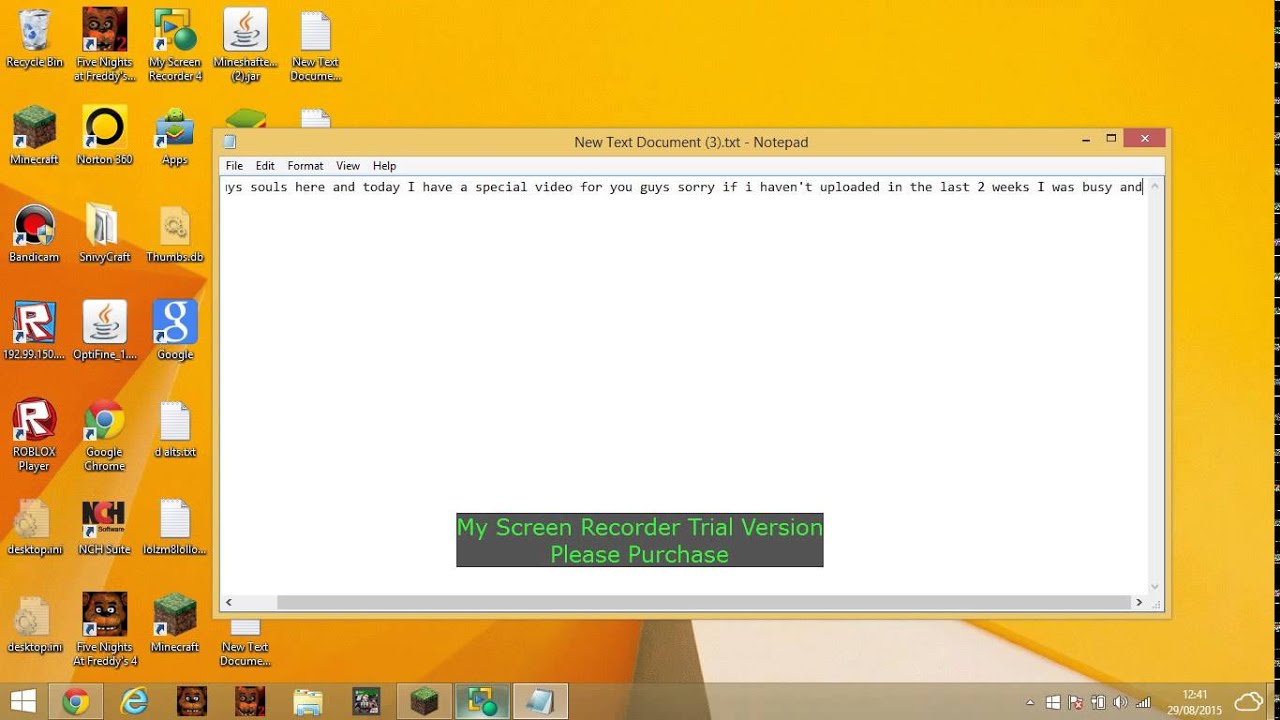The height and width of the screenshot is (720, 1280).
Task: Select the OptiFine_1... jar file icon
Action: [x=105, y=331]
